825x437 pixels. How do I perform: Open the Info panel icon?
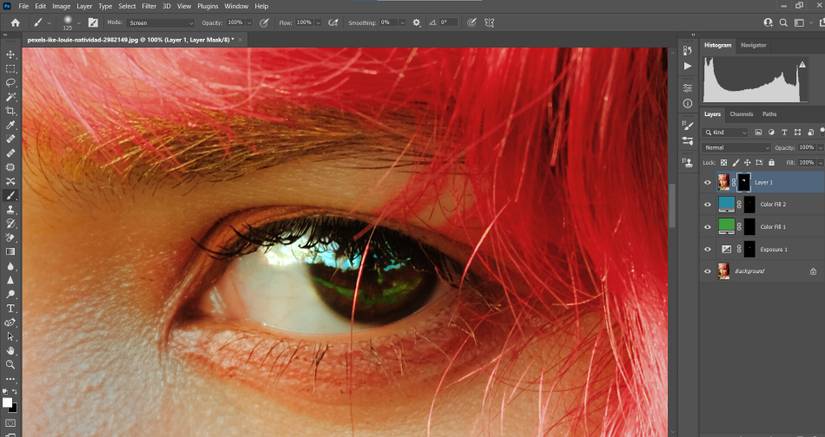687,104
